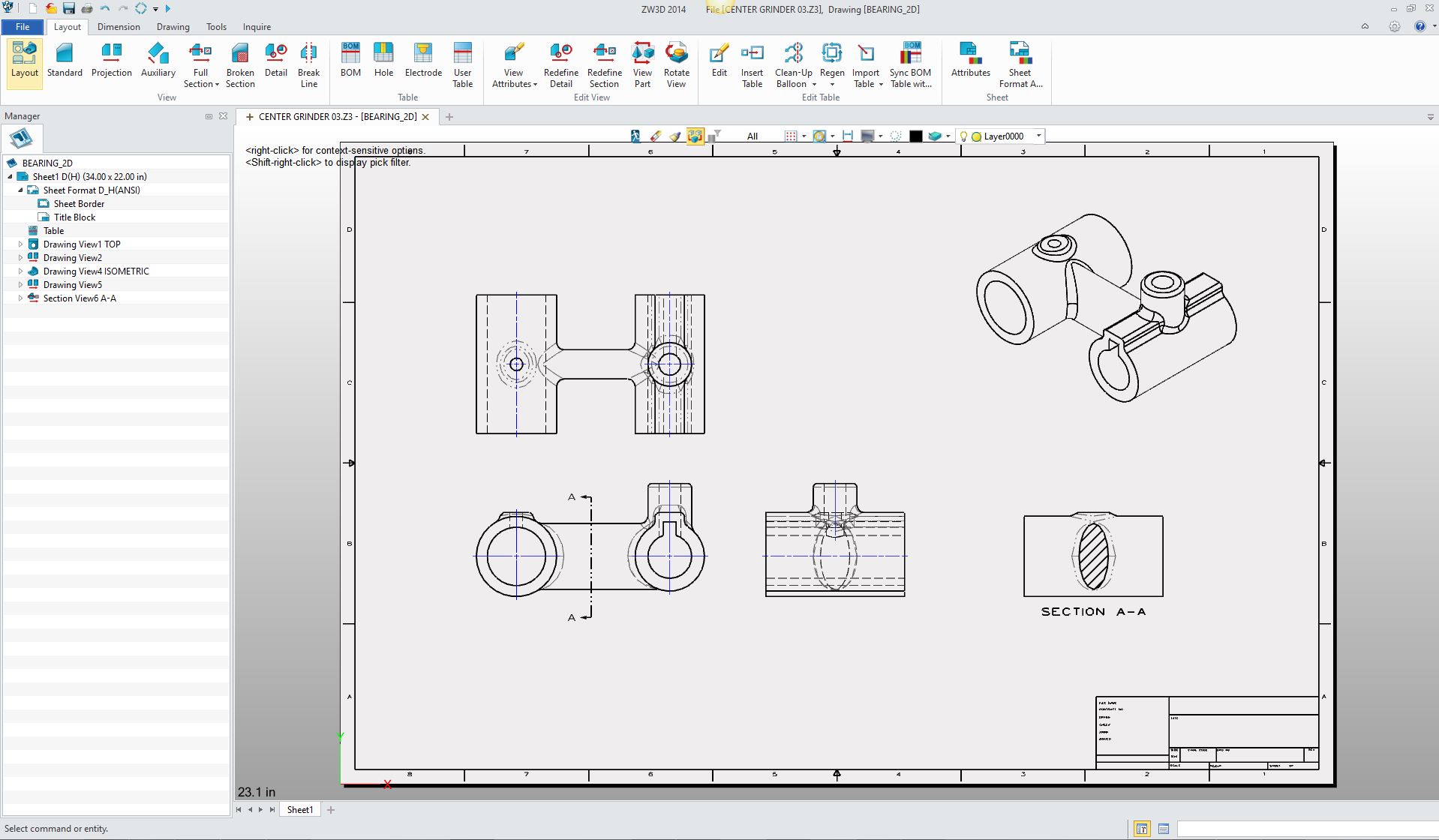Click the New file icon
The height and width of the screenshot is (840, 1439).
pyautogui.click(x=32, y=9)
